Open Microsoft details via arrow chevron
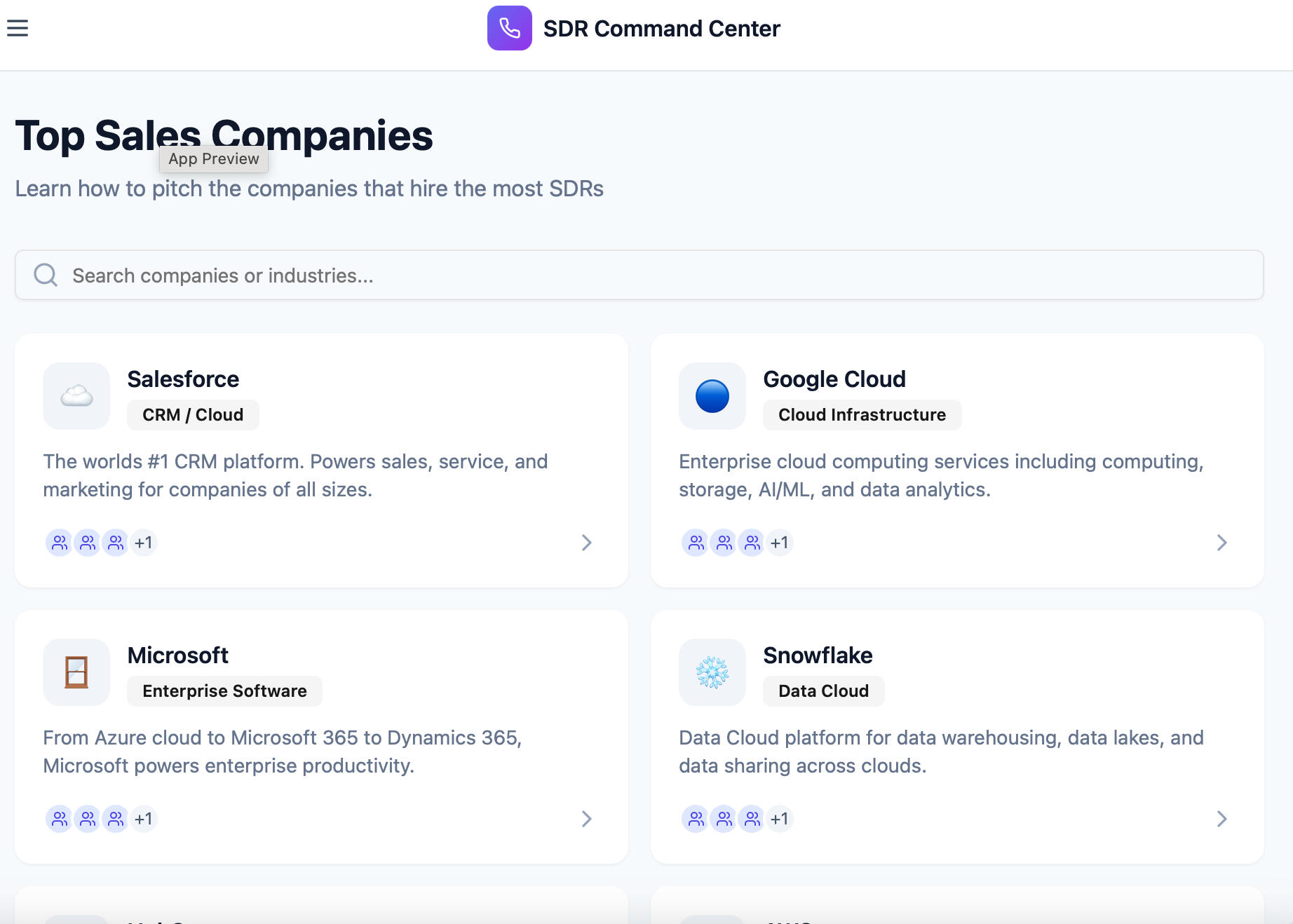 pyautogui.click(x=587, y=818)
